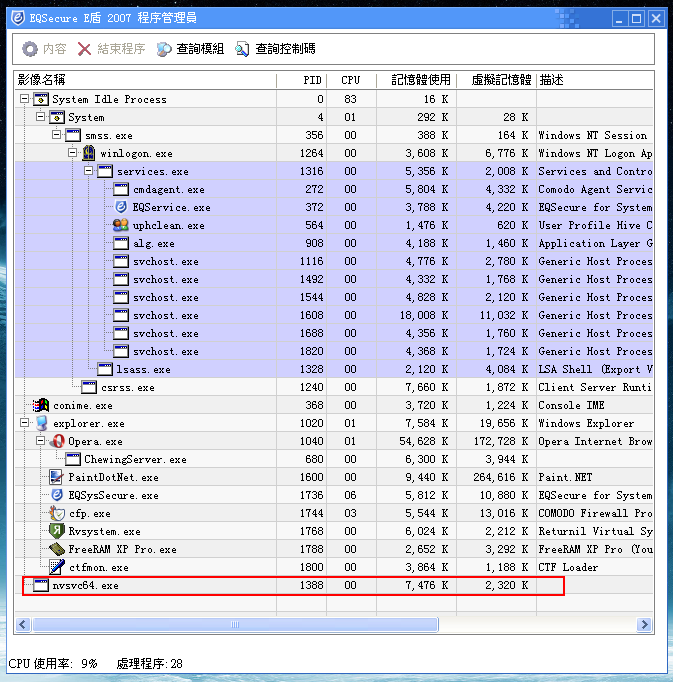Click the conime.exe icon
The image size is (673, 682).
[x=41, y=405]
